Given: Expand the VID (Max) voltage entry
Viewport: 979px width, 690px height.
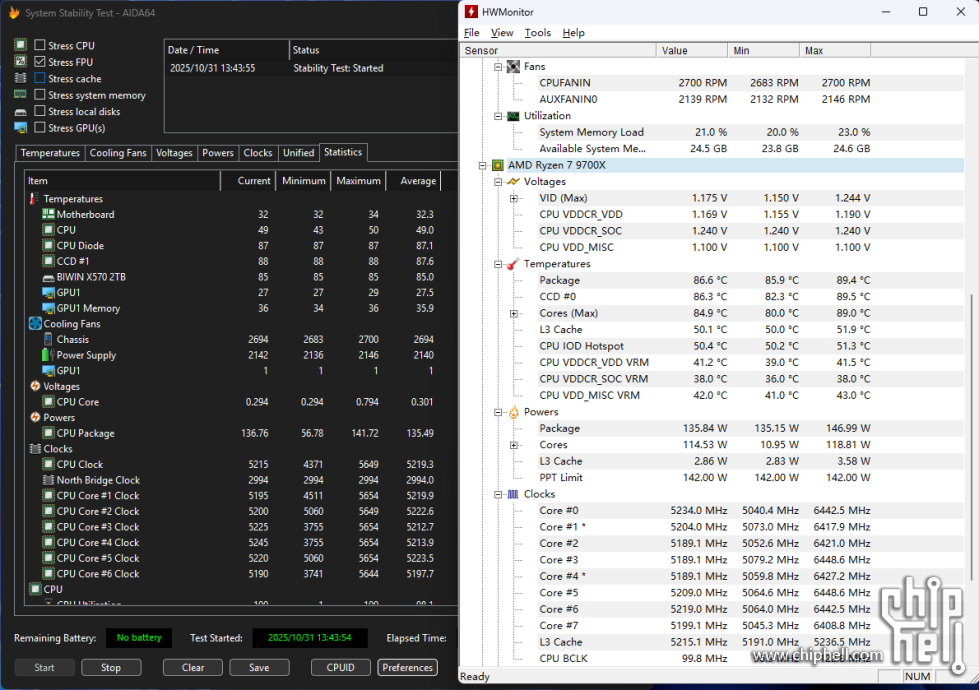Looking at the screenshot, I should [x=514, y=198].
